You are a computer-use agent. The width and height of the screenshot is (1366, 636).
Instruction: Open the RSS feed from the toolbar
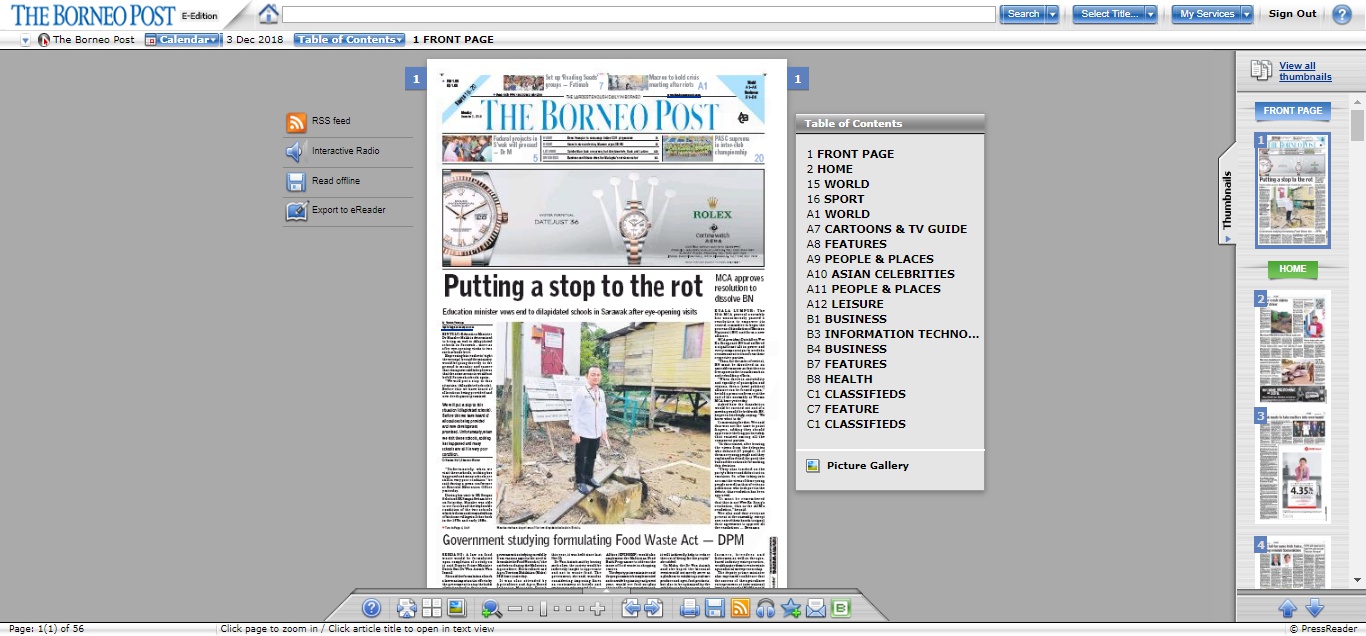[738, 607]
